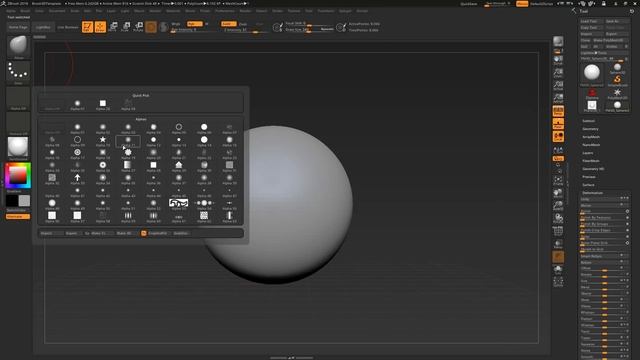Select the Alpha 53 wide pattern alpha
The height and width of the screenshot is (360, 640).
[x=179, y=204]
